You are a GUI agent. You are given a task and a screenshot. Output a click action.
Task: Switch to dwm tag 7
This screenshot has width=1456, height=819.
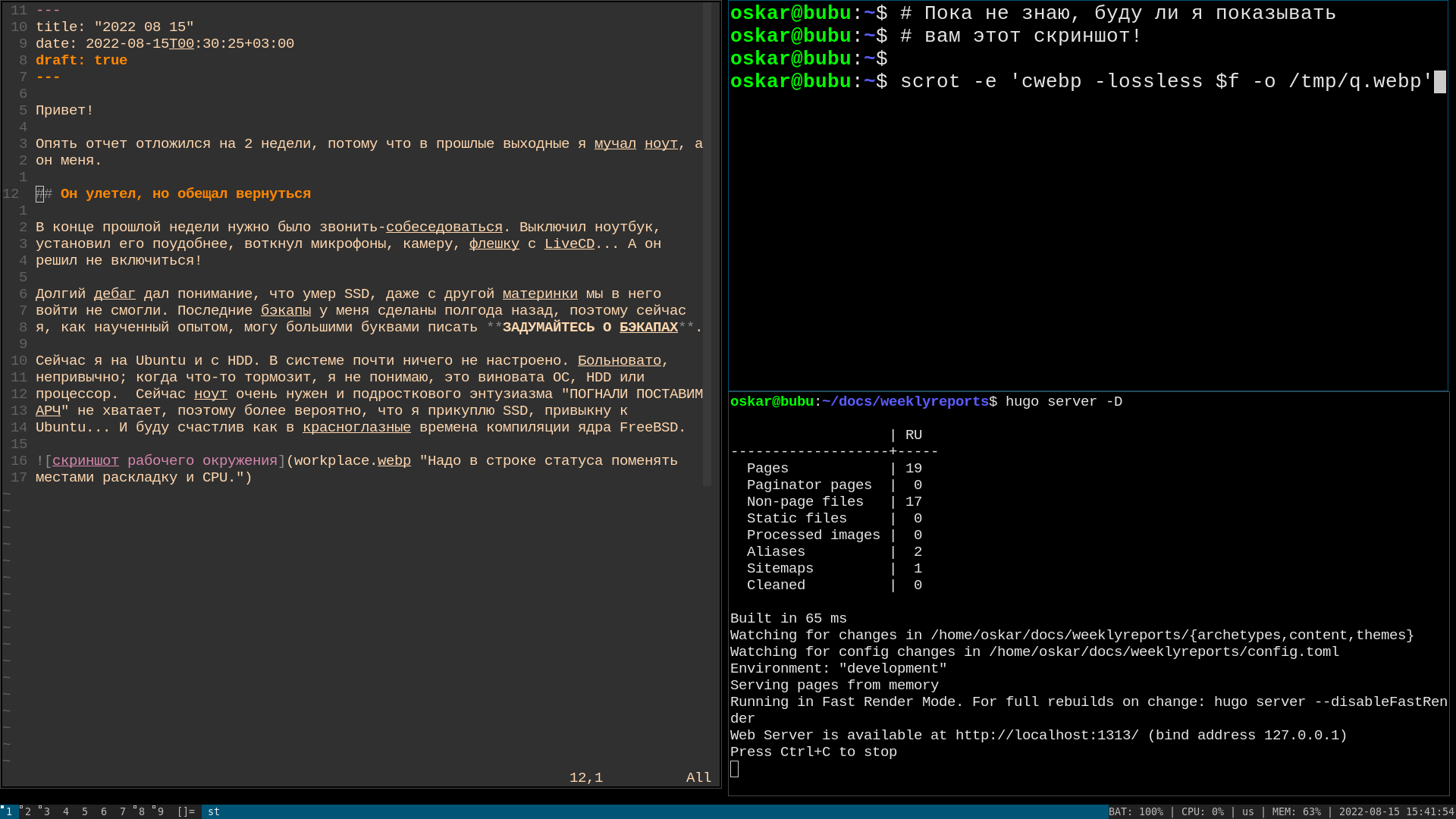coord(123,811)
